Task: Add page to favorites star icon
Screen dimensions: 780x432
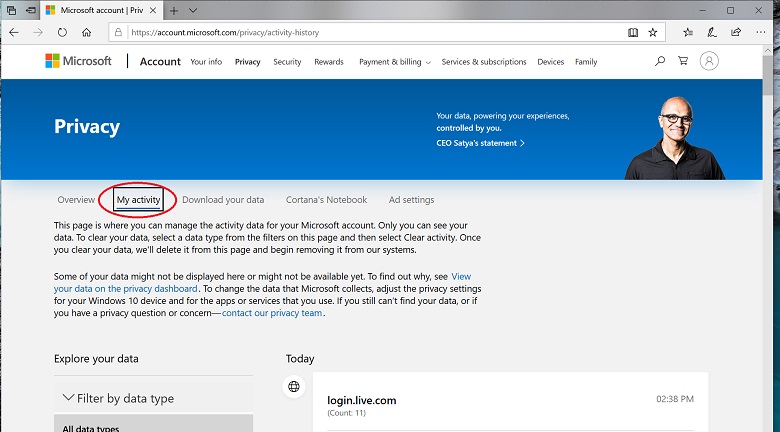Action: click(653, 32)
